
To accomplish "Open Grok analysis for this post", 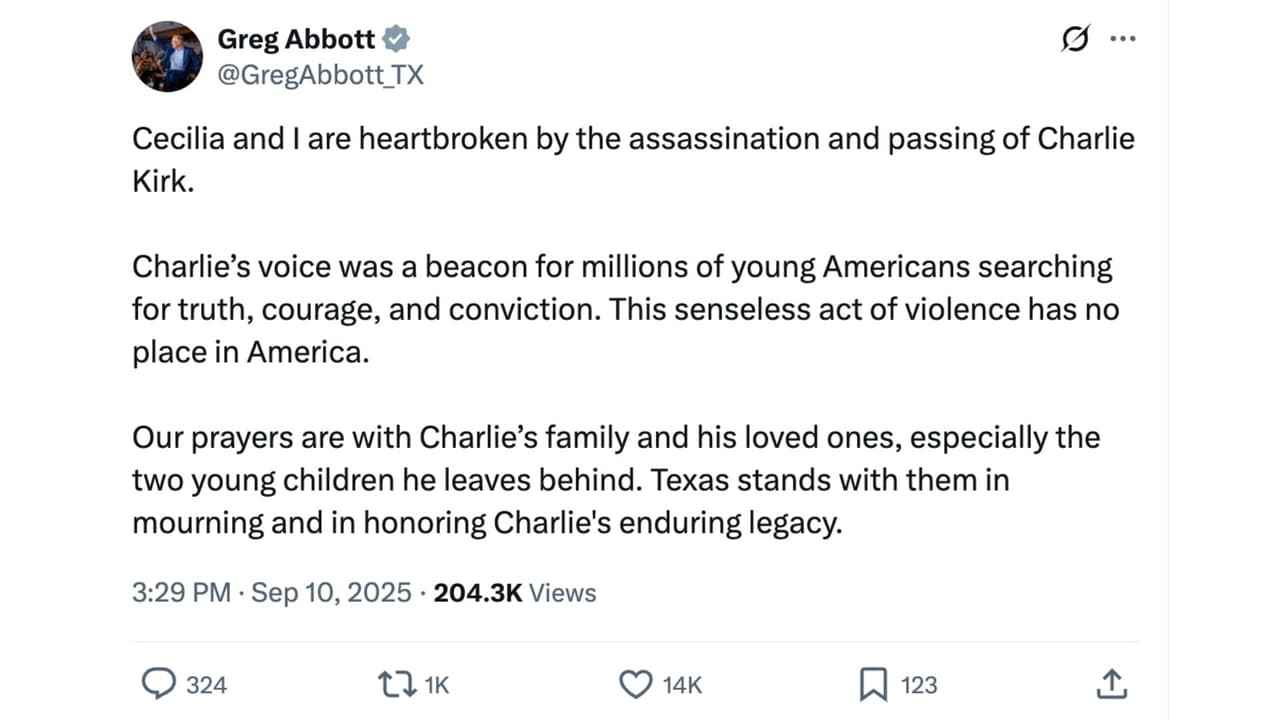I will [x=1073, y=38].
